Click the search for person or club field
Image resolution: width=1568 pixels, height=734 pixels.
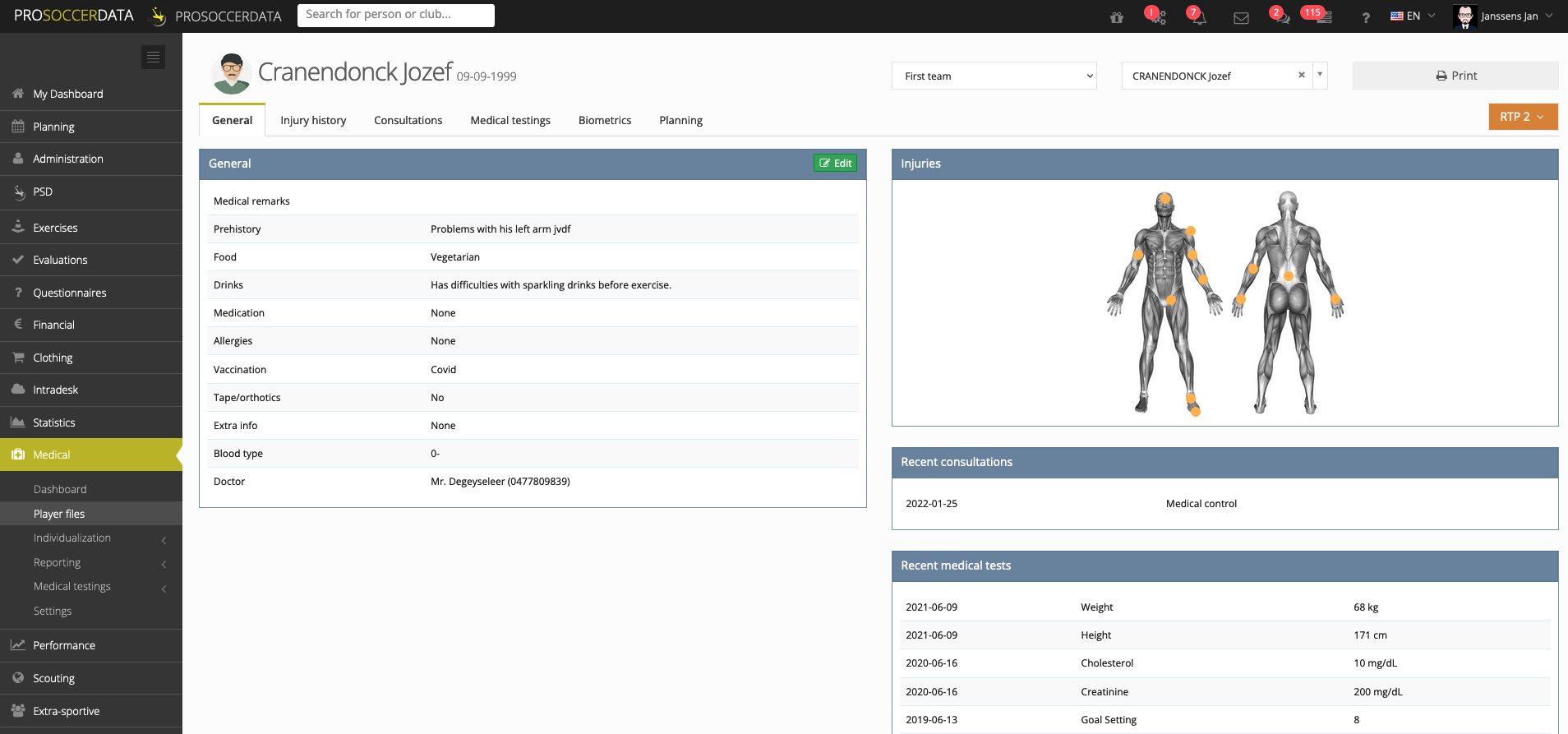click(396, 15)
